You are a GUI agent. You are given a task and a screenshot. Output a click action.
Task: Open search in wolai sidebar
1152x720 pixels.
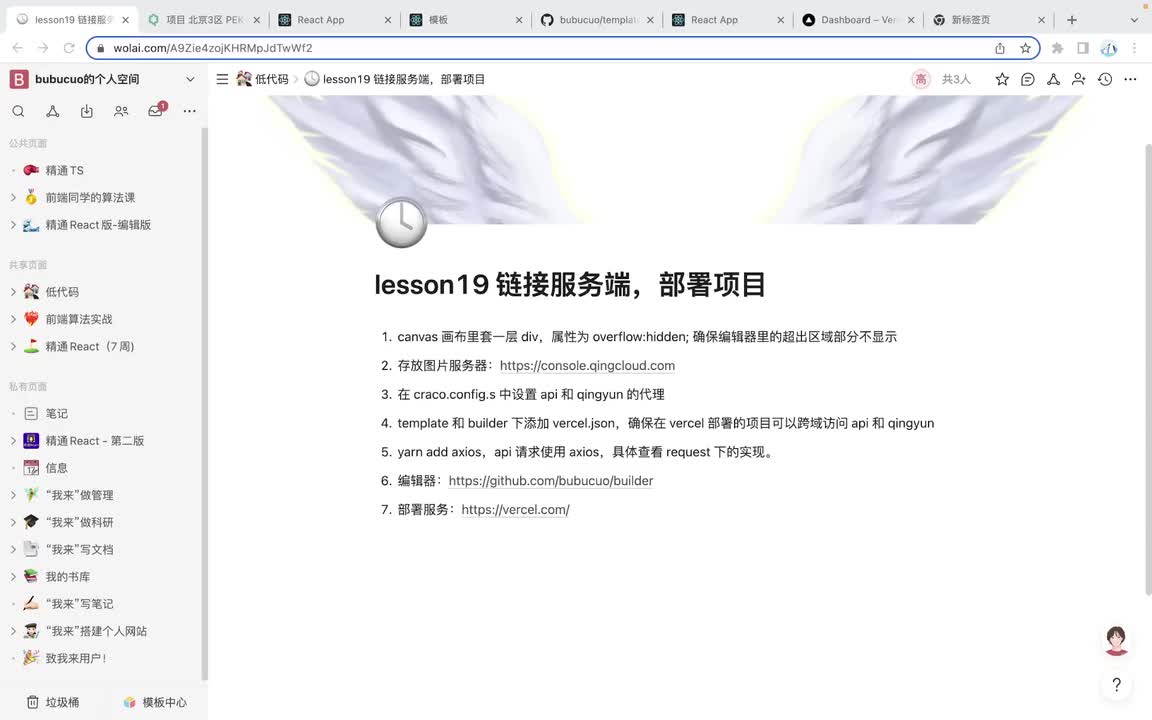click(18, 111)
